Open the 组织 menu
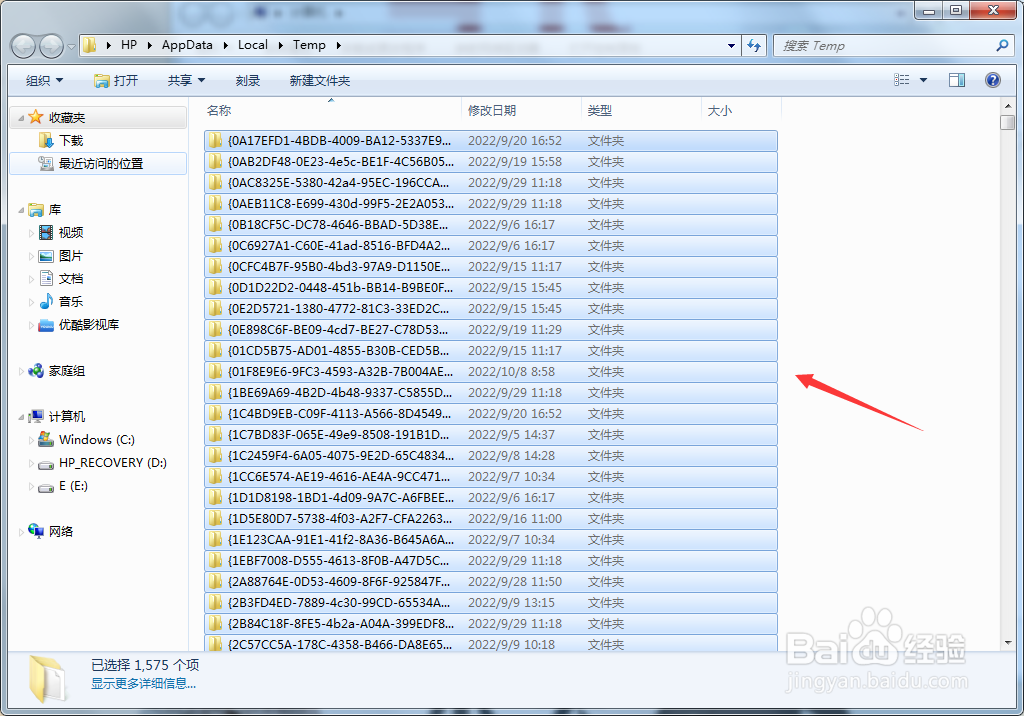 click(x=44, y=80)
